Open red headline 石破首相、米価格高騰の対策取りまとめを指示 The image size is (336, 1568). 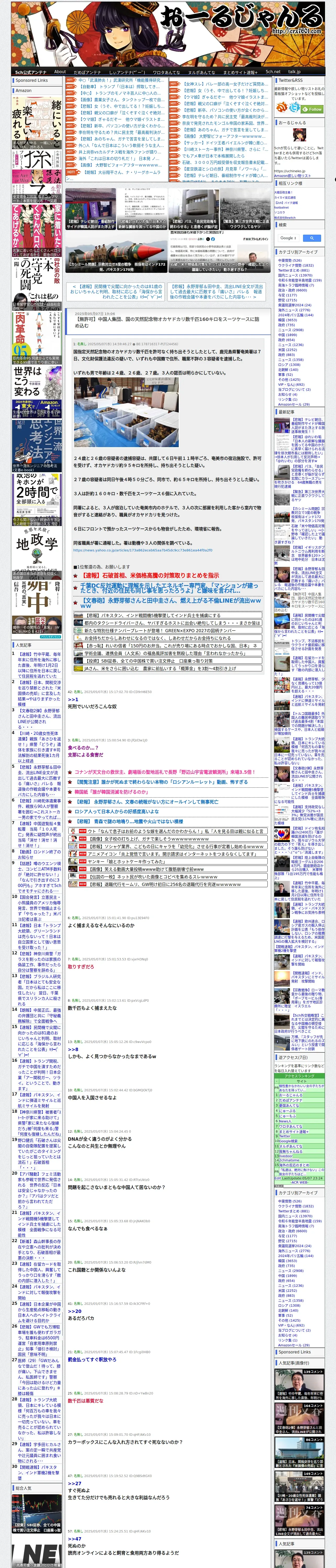[x=150, y=575]
